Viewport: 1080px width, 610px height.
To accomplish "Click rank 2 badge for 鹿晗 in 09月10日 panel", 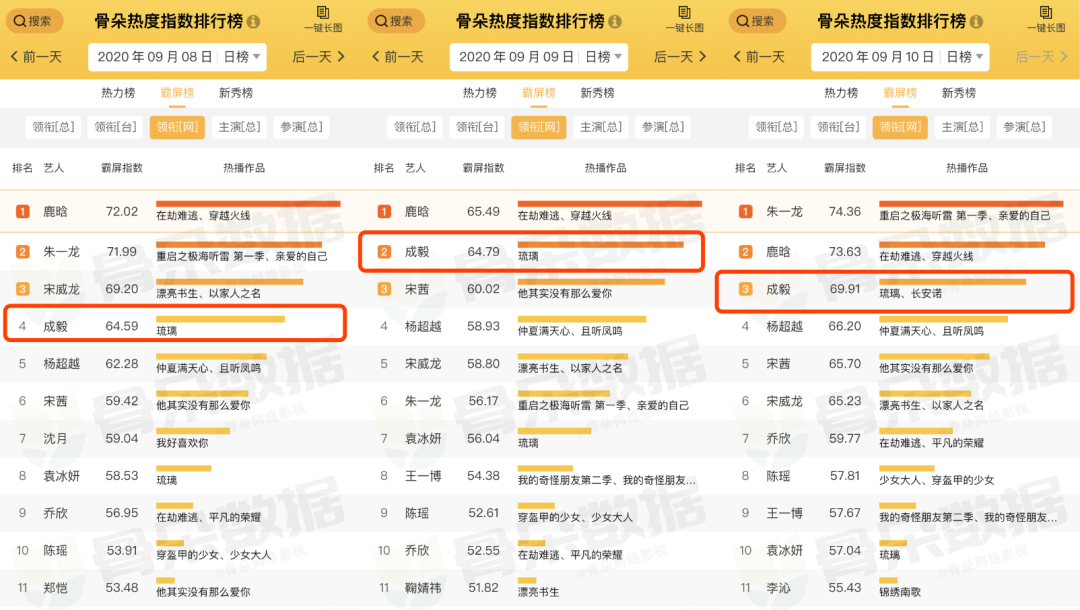I will point(746,251).
